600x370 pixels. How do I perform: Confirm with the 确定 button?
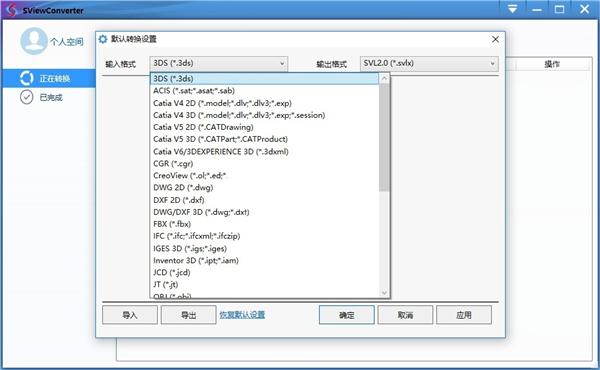347,315
